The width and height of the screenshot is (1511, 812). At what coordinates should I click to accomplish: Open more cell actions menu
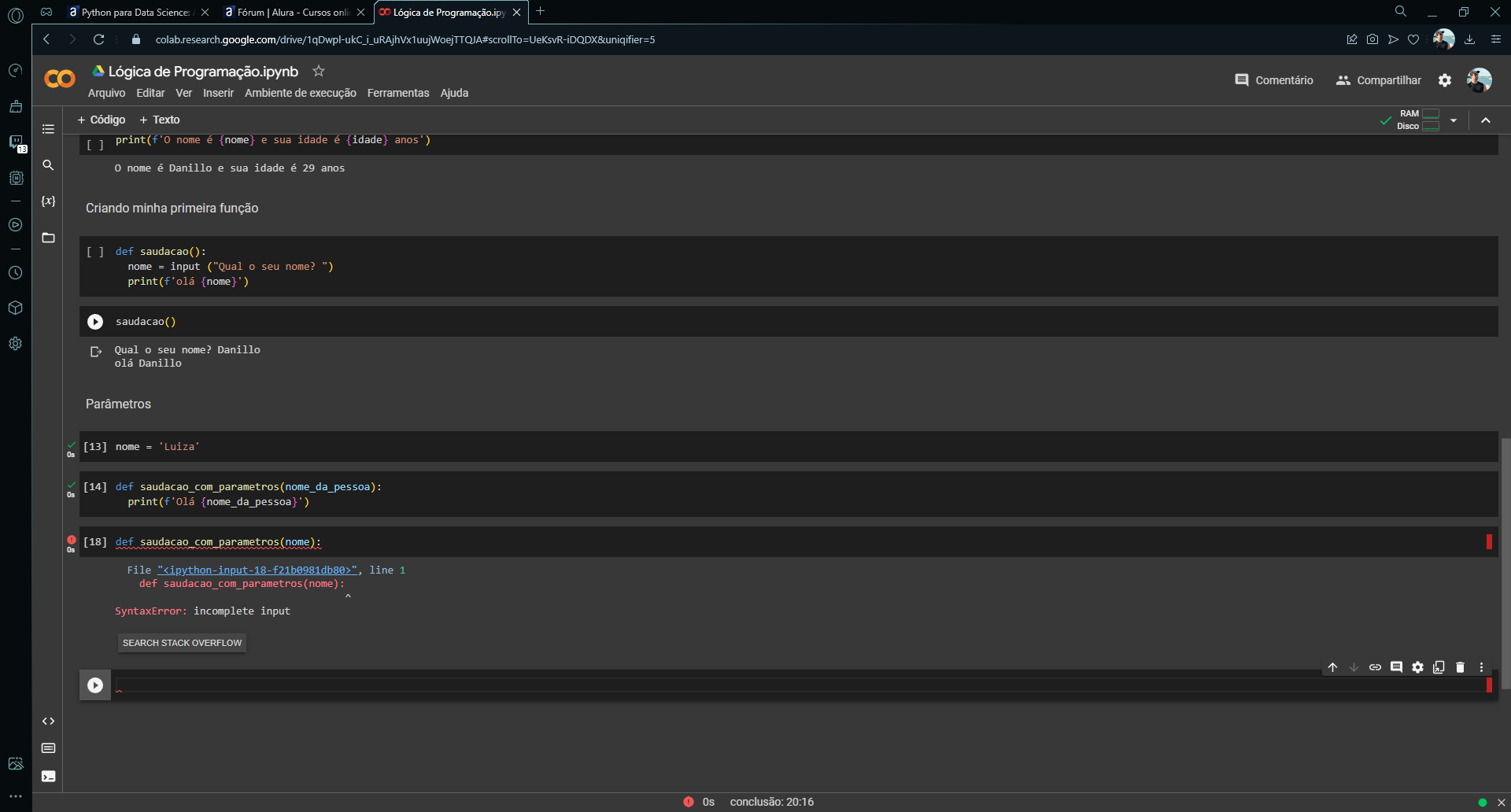(x=1481, y=667)
